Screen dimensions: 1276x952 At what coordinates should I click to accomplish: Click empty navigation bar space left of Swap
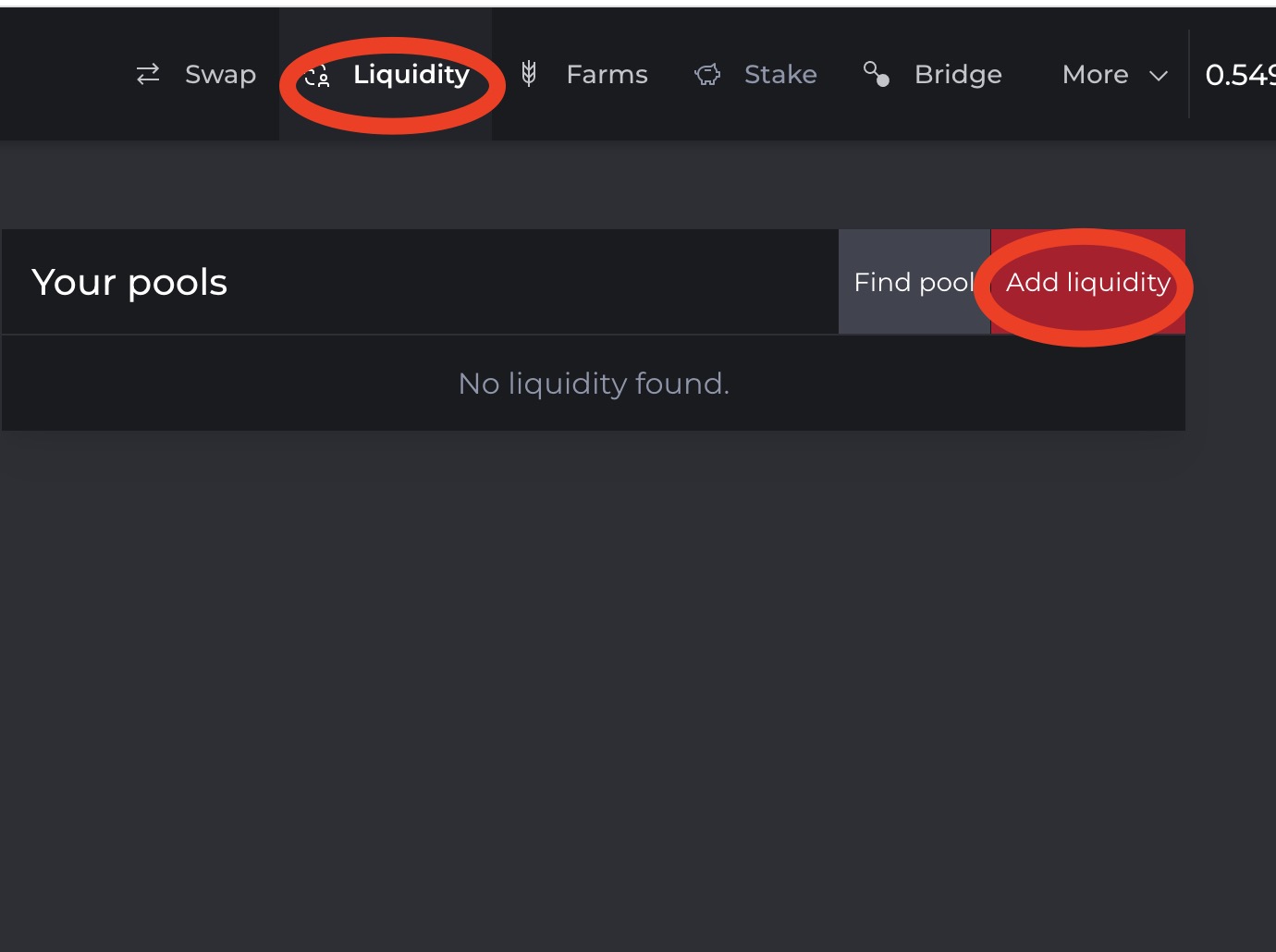click(55, 74)
